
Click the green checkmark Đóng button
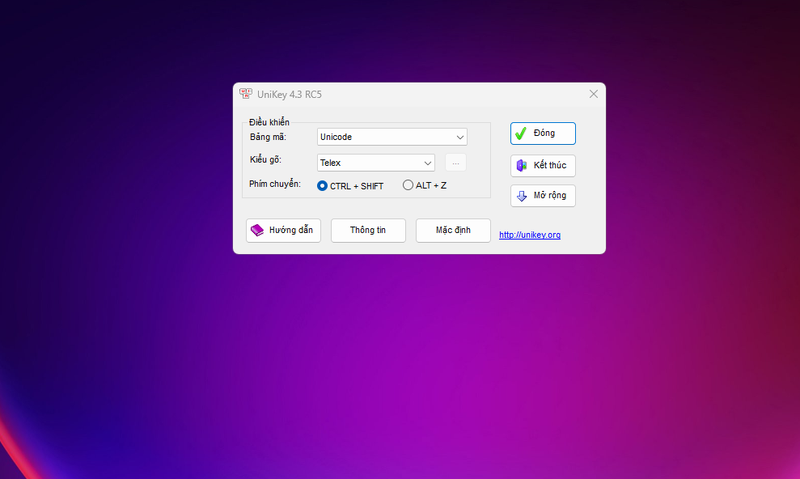pos(543,133)
